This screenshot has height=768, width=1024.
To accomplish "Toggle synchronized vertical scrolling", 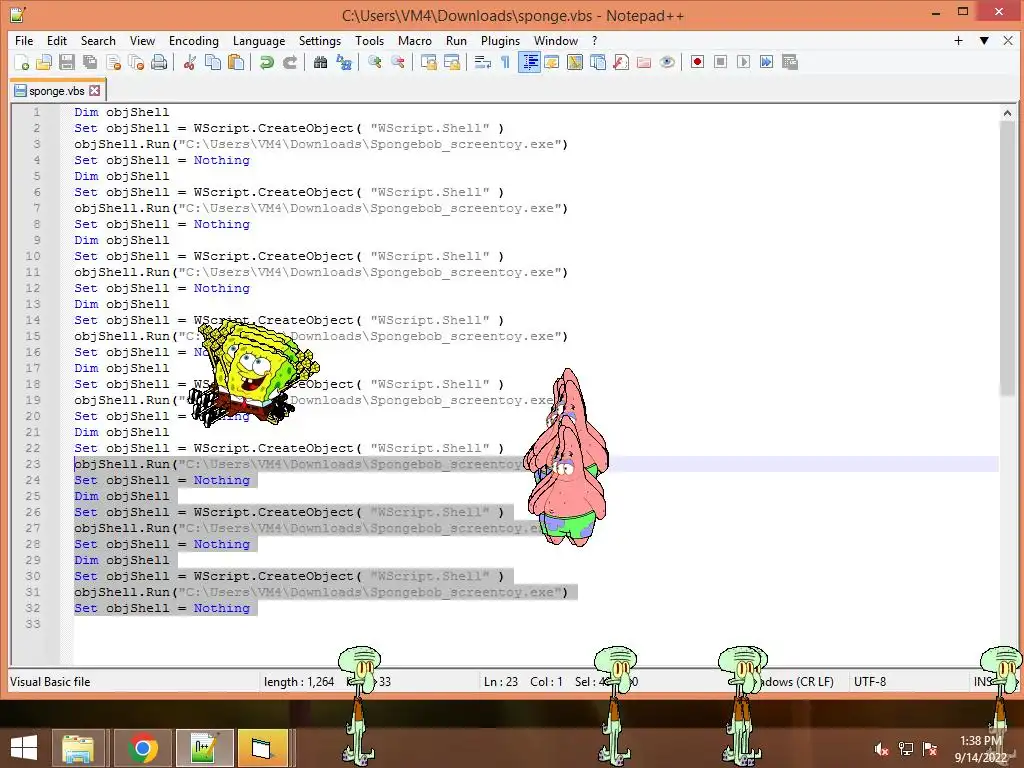I will pyautogui.click(x=428, y=62).
